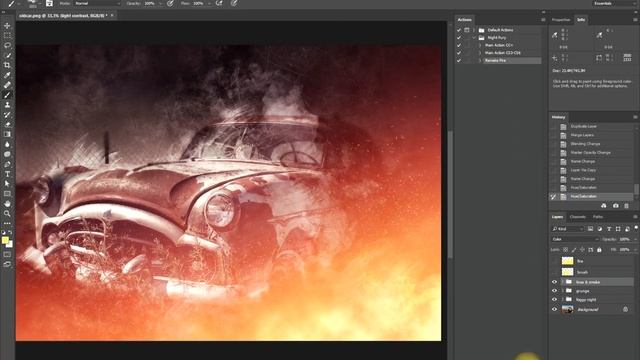
Task: Select the Dodge tool
Action: pyautogui.click(x=7, y=154)
